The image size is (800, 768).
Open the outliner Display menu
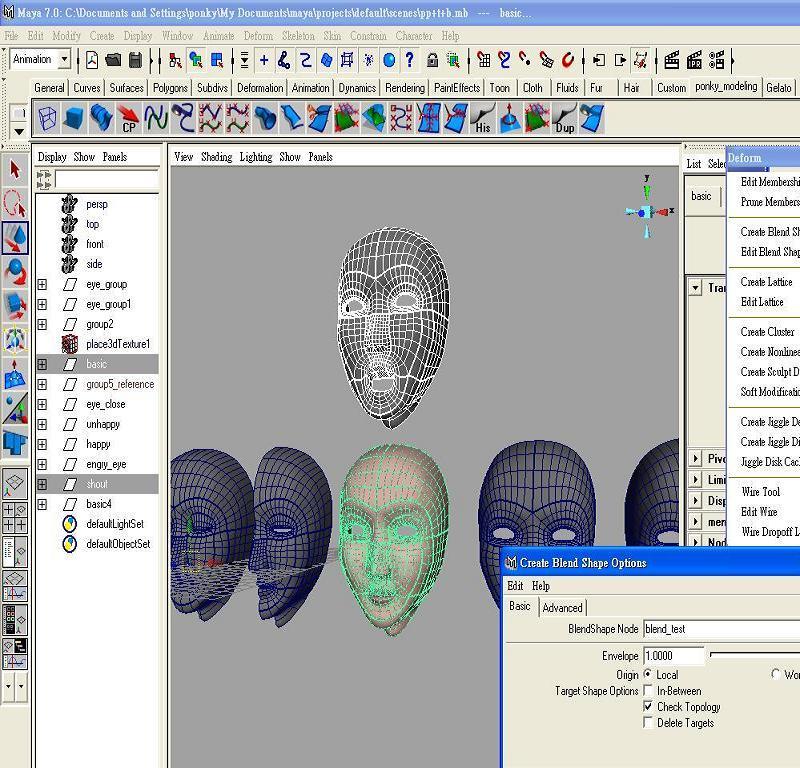(x=52, y=157)
